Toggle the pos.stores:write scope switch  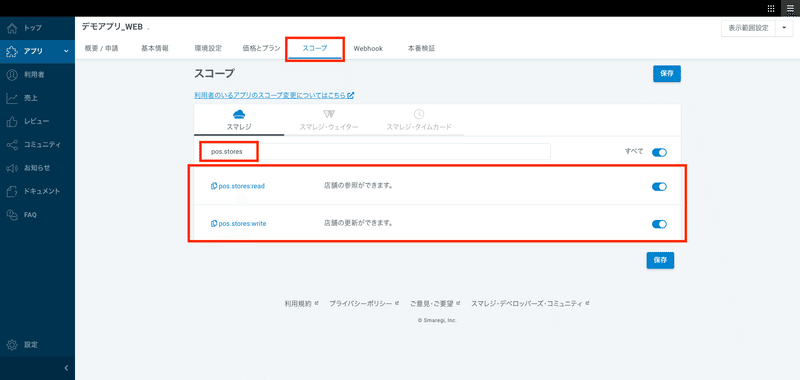coord(659,224)
